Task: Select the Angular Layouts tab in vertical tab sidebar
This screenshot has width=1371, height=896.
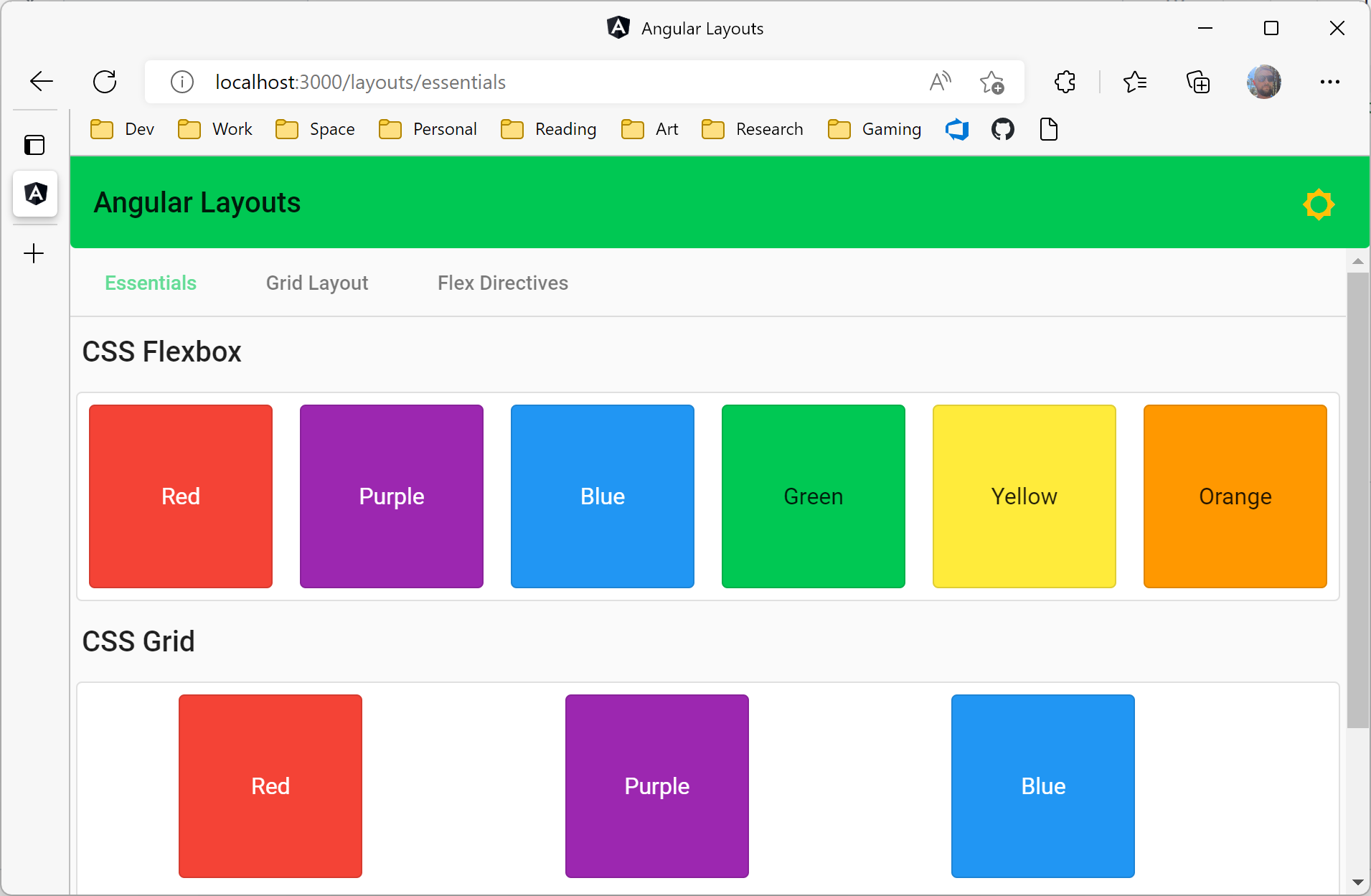Action: pyautogui.click(x=35, y=193)
